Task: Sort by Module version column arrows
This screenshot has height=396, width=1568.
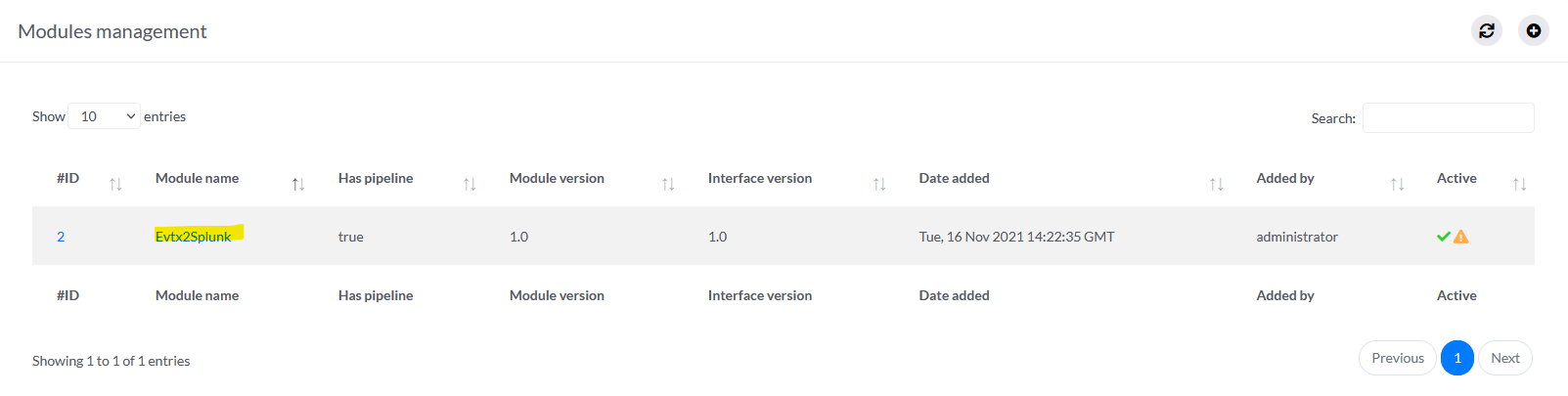Action: (668, 184)
